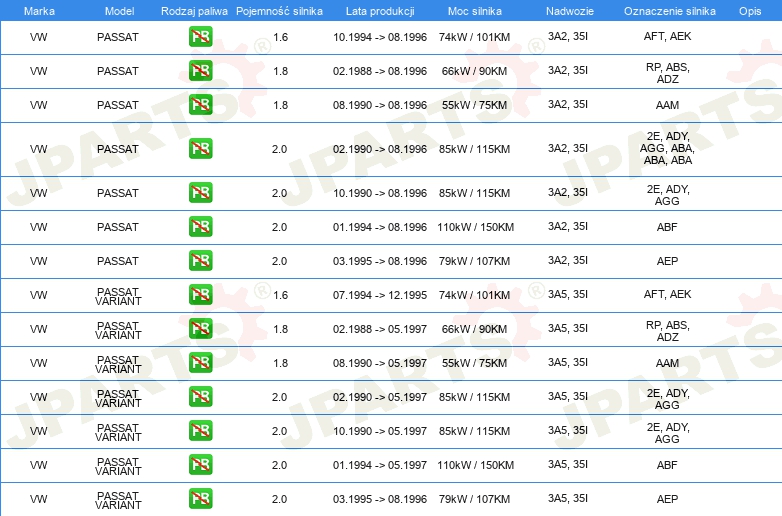Click date cell 02.1988 -> 05.1997
782x516 pixels.
pyautogui.click(x=380, y=329)
